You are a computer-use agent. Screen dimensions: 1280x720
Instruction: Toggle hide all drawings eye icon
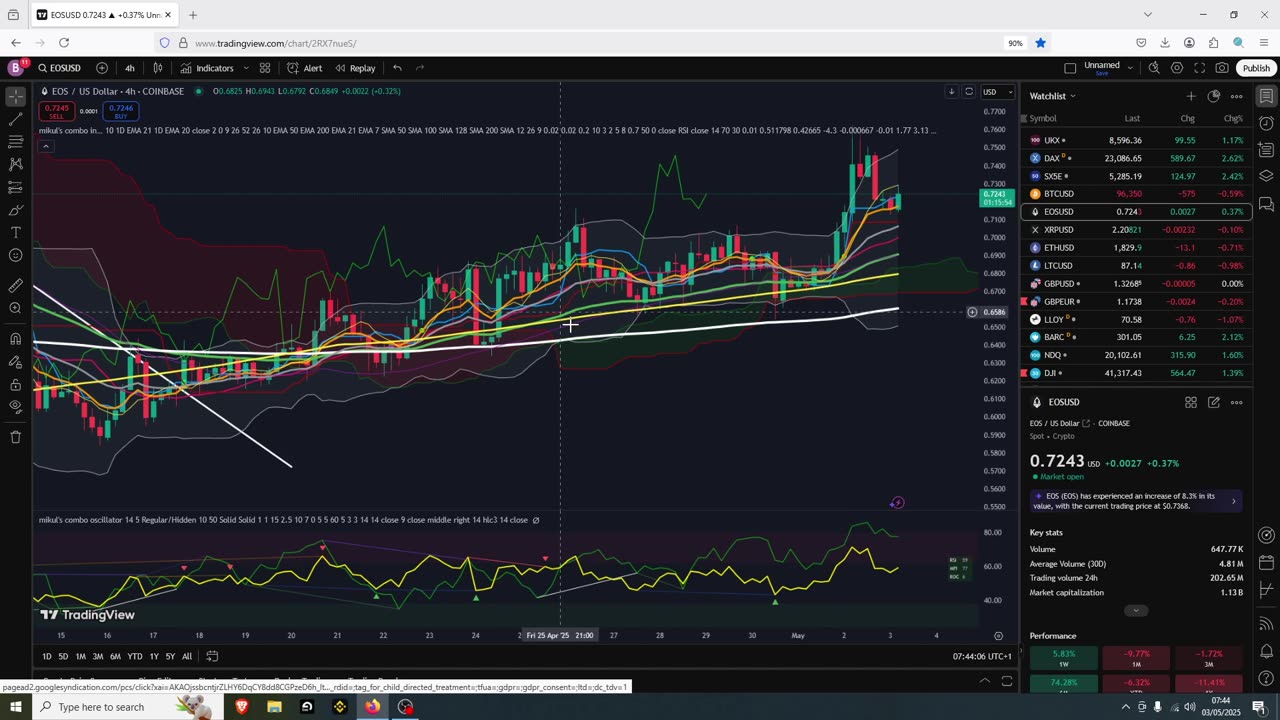point(15,407)
